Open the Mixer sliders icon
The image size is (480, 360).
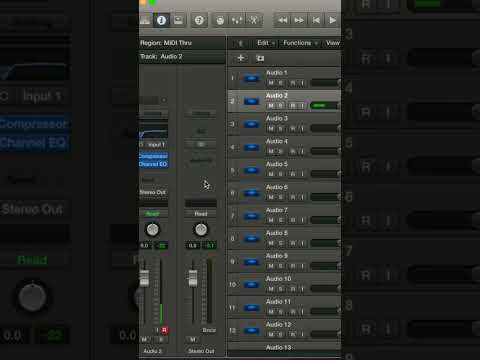[237, 21]
